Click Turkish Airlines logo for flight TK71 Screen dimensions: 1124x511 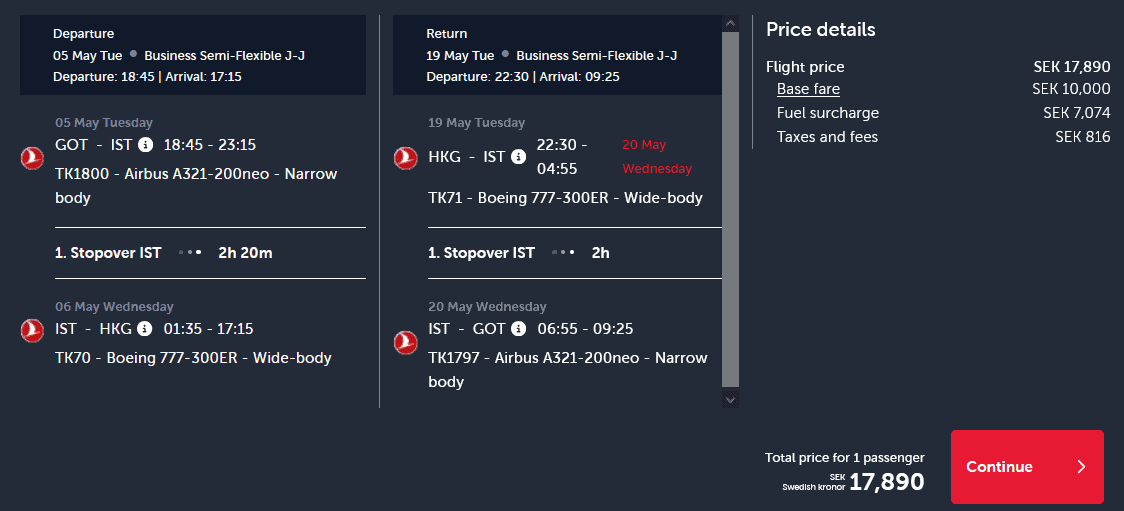click(405, 158)
